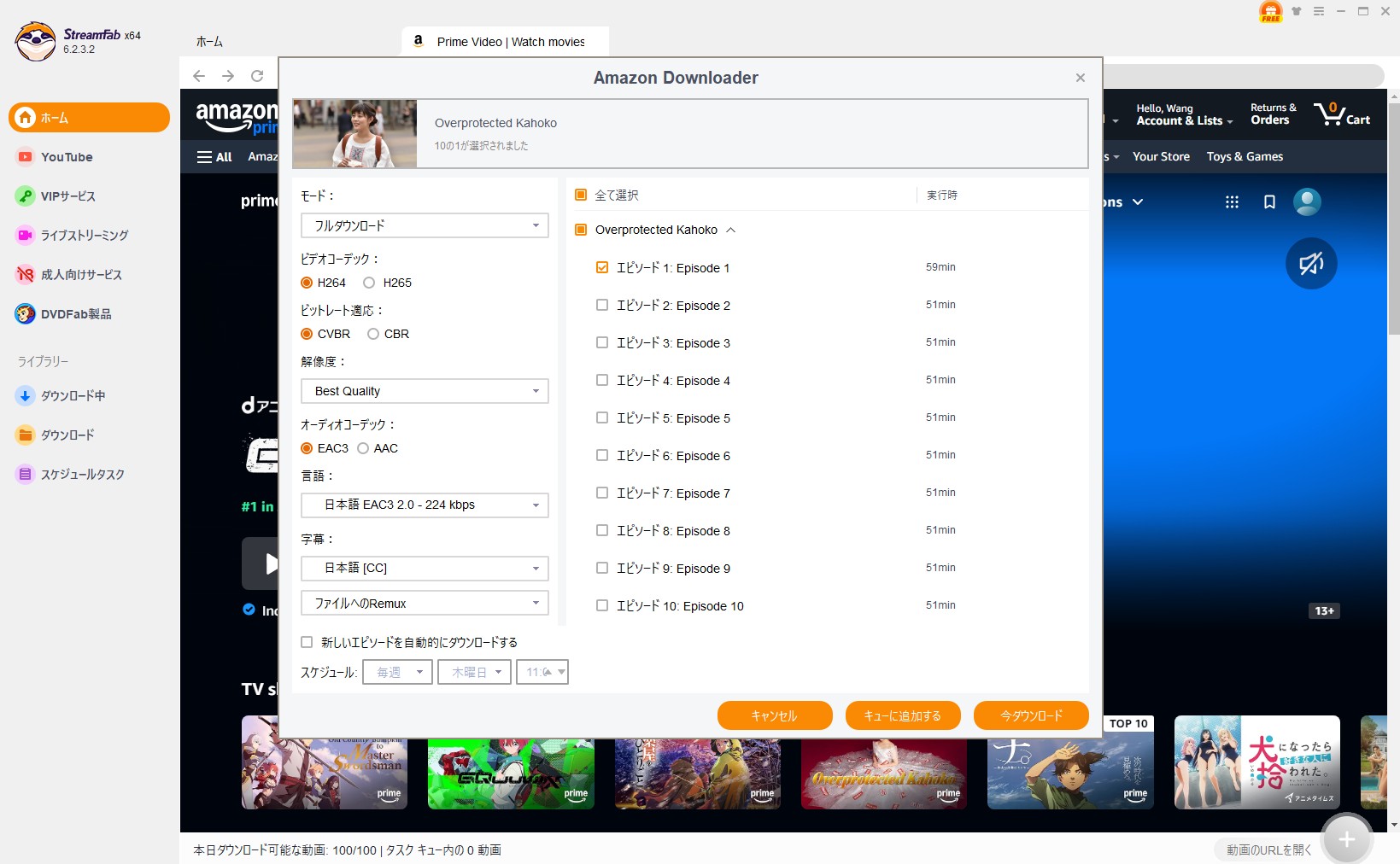Open the Best Quality resolution dropdown
Screen dimensions: 1400x864
[425, 391]
